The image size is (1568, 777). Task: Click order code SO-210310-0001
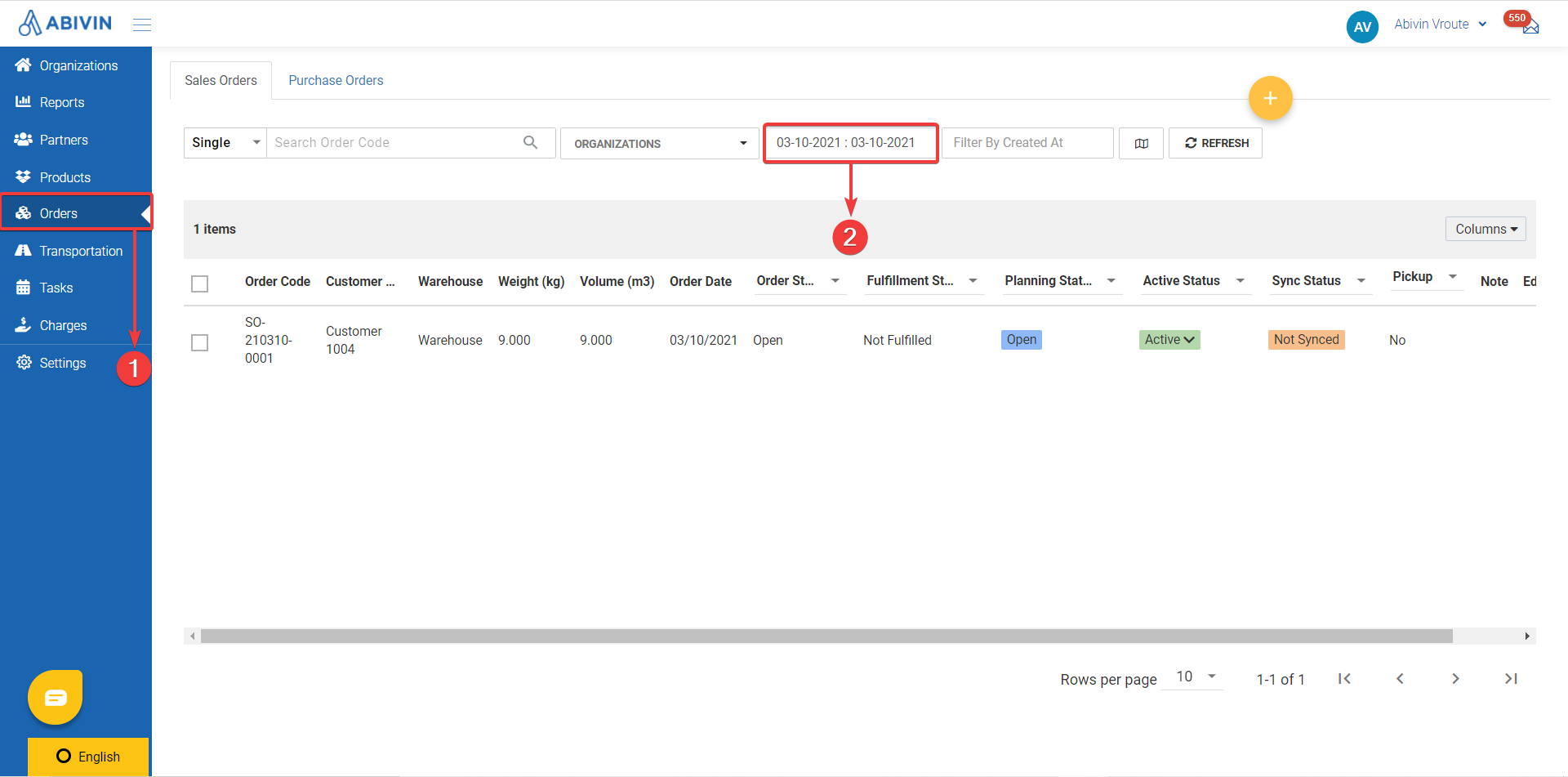point(268,340)
